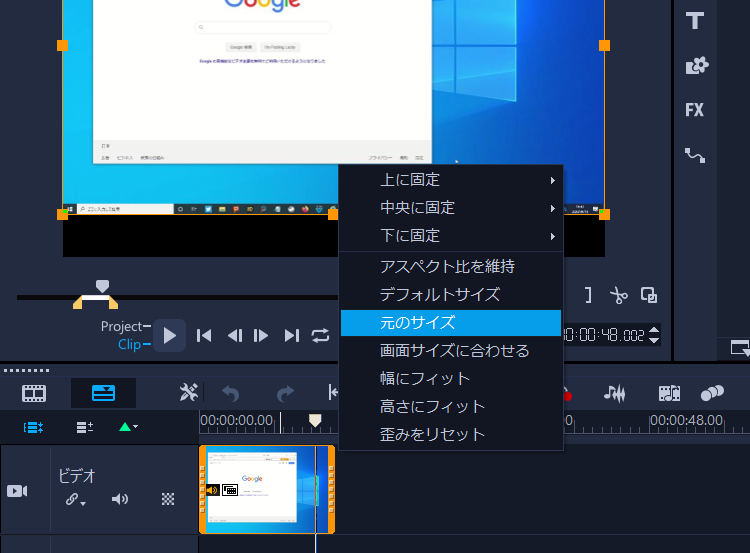Choose 高さにフィット menu entry
This screenshot has width=750, height=553.
pos(451,407)
